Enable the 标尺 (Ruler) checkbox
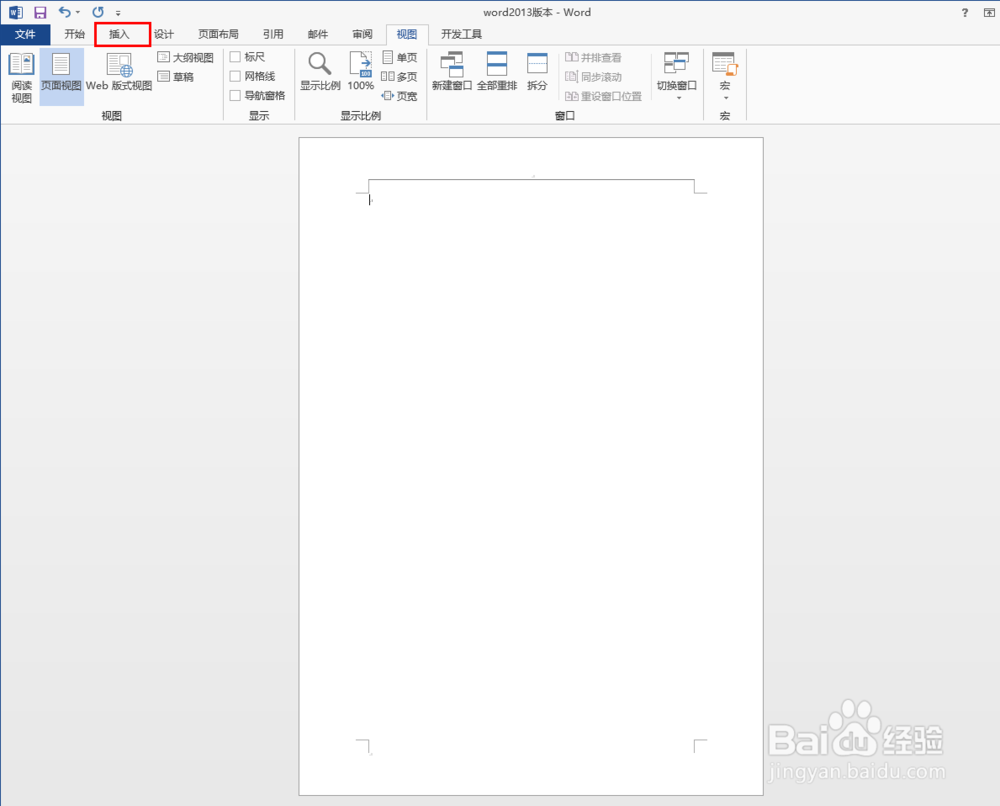The height and width of the screenshot is (806, 1000). pyautogui.click(x=235, y=57)
